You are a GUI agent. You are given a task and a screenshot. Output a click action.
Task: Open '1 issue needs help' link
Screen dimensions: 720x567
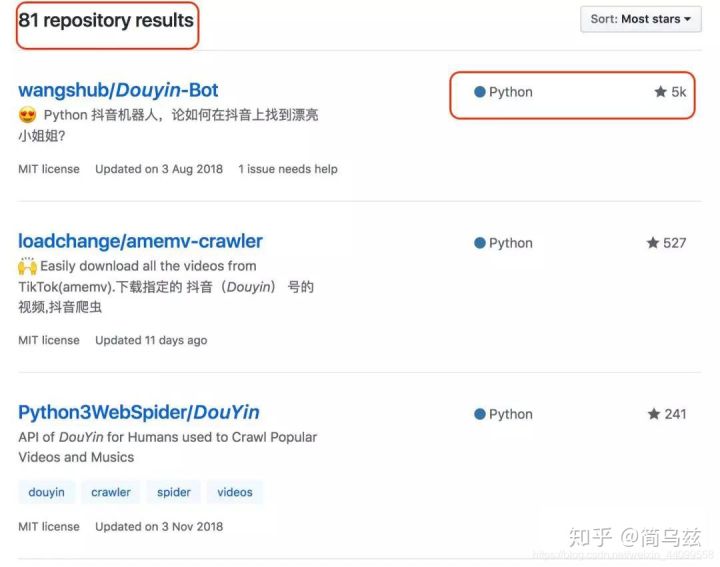288,169
